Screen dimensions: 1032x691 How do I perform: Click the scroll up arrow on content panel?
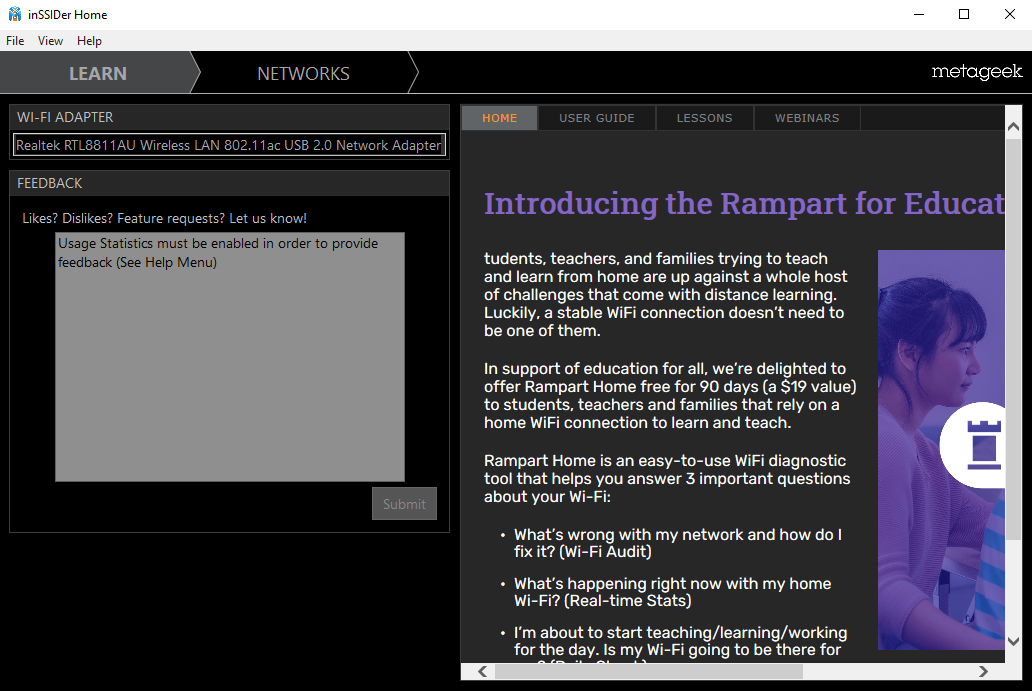[1013, 128]
